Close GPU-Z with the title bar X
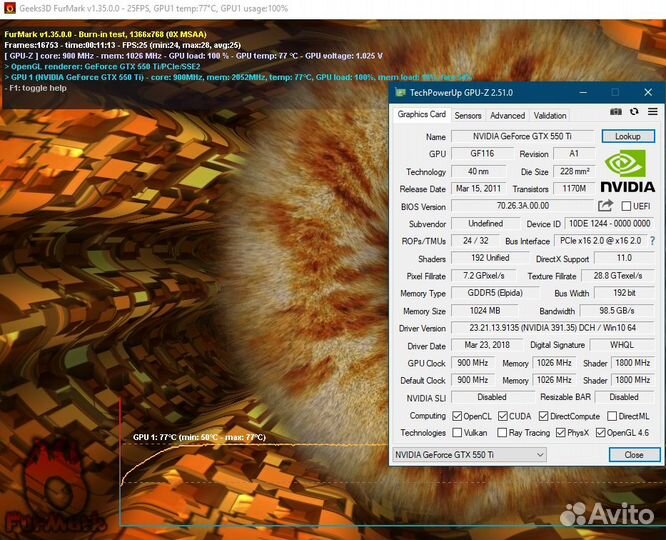The width and height of the screenshot is (666, 540). pyautogui.click(x=648, y=92)
